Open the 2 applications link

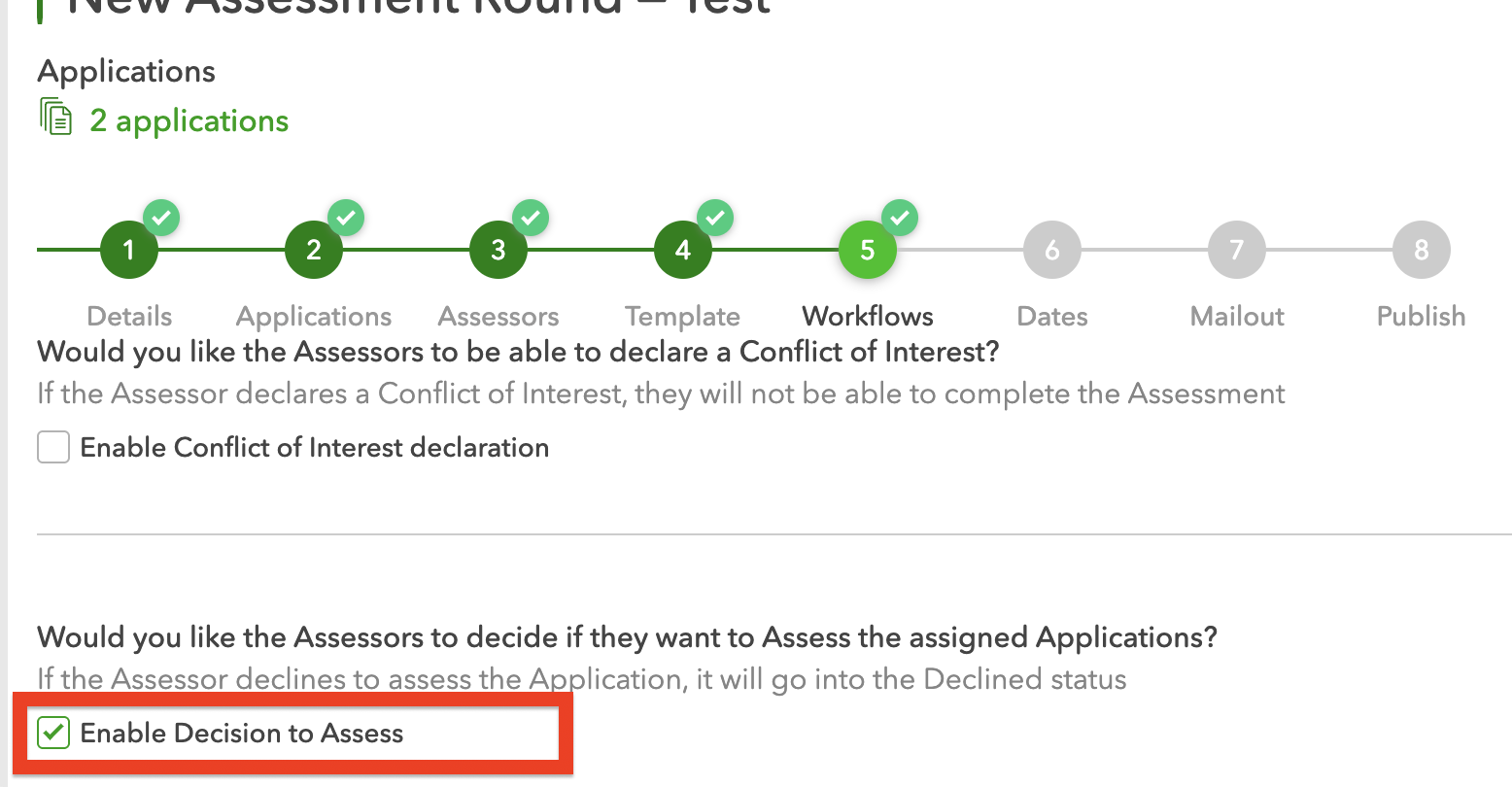click(189, 120)
